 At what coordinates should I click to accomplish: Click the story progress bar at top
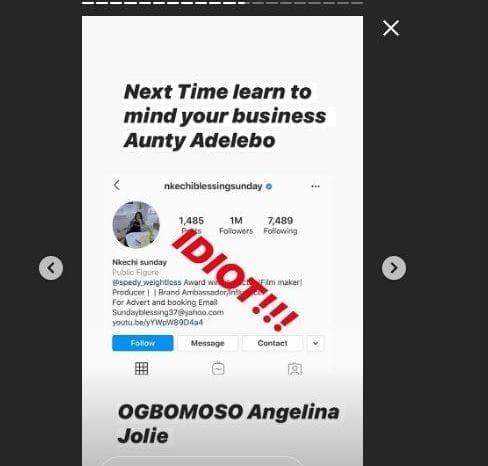[222, 3]
